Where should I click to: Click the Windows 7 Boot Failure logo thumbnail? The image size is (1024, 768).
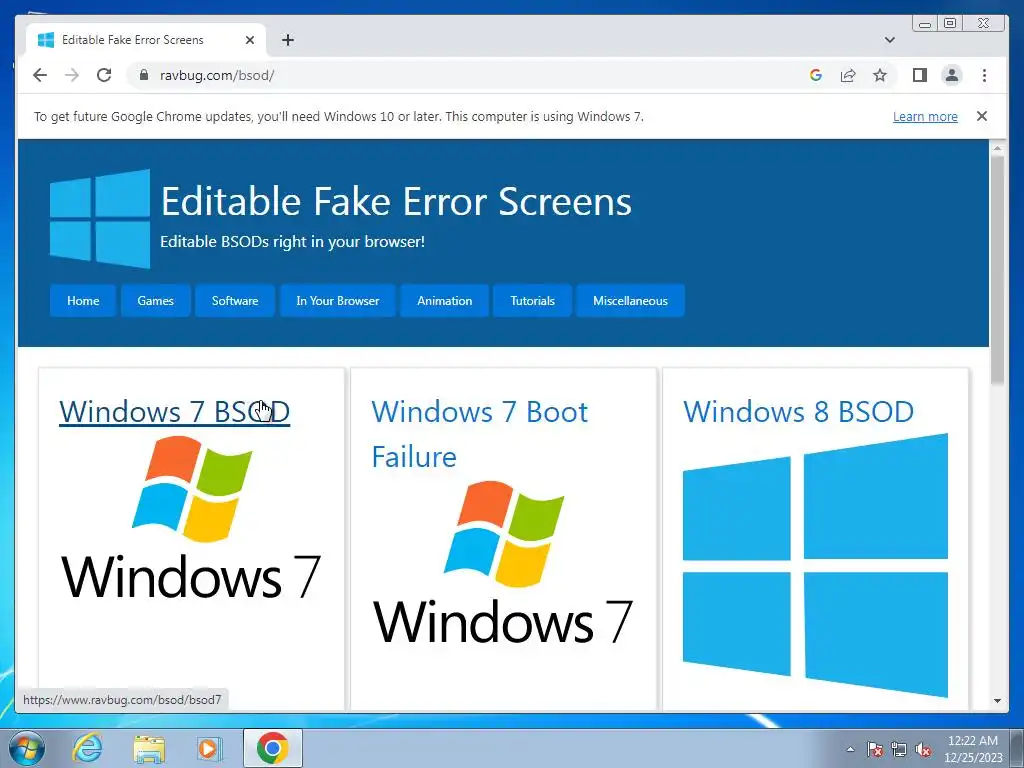coord(503,562)
